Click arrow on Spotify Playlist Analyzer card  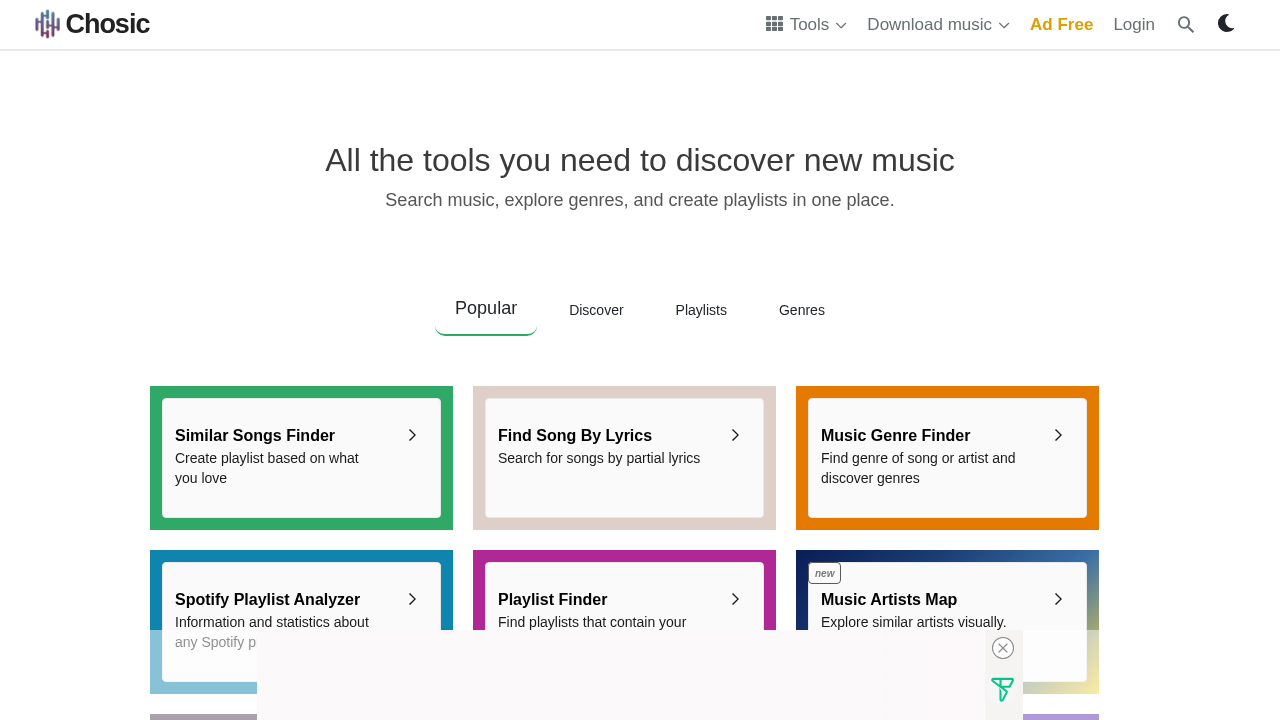[412, 599]
